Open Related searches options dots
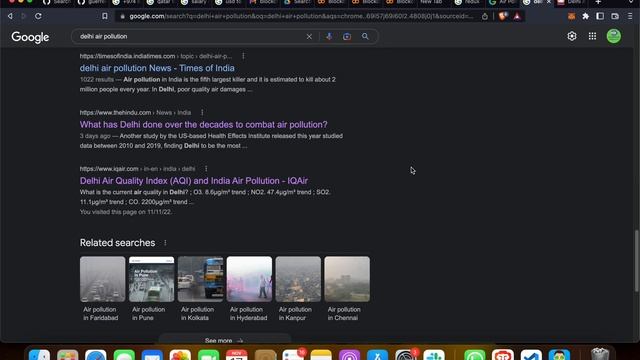This screenshot has height=360, width=640. (165, 243)
